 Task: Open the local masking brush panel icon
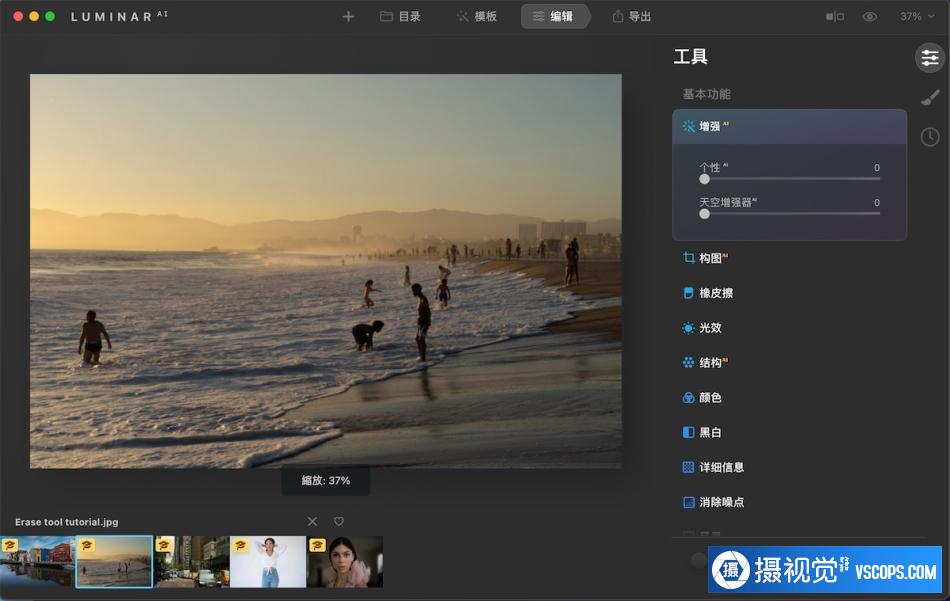click(930, 97)
